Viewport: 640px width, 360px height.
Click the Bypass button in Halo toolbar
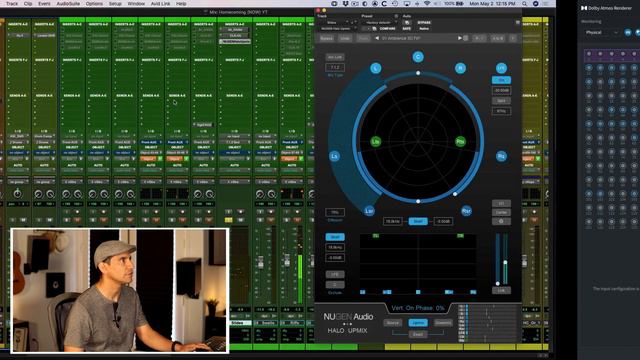point(326,38)
